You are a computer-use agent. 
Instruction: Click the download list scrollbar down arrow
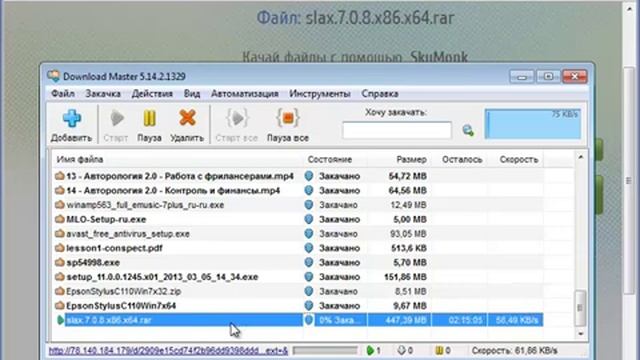tap(580, 334)
